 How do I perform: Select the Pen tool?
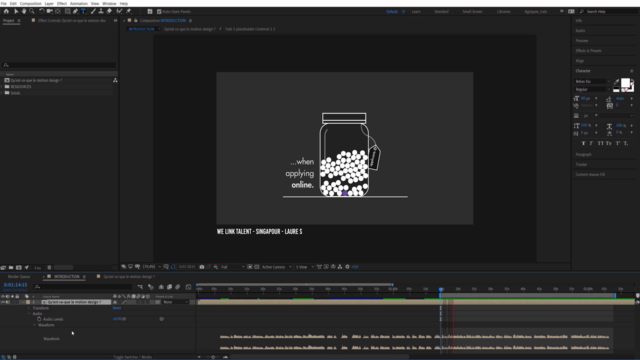pyautogui.click(x=76, y=11)
